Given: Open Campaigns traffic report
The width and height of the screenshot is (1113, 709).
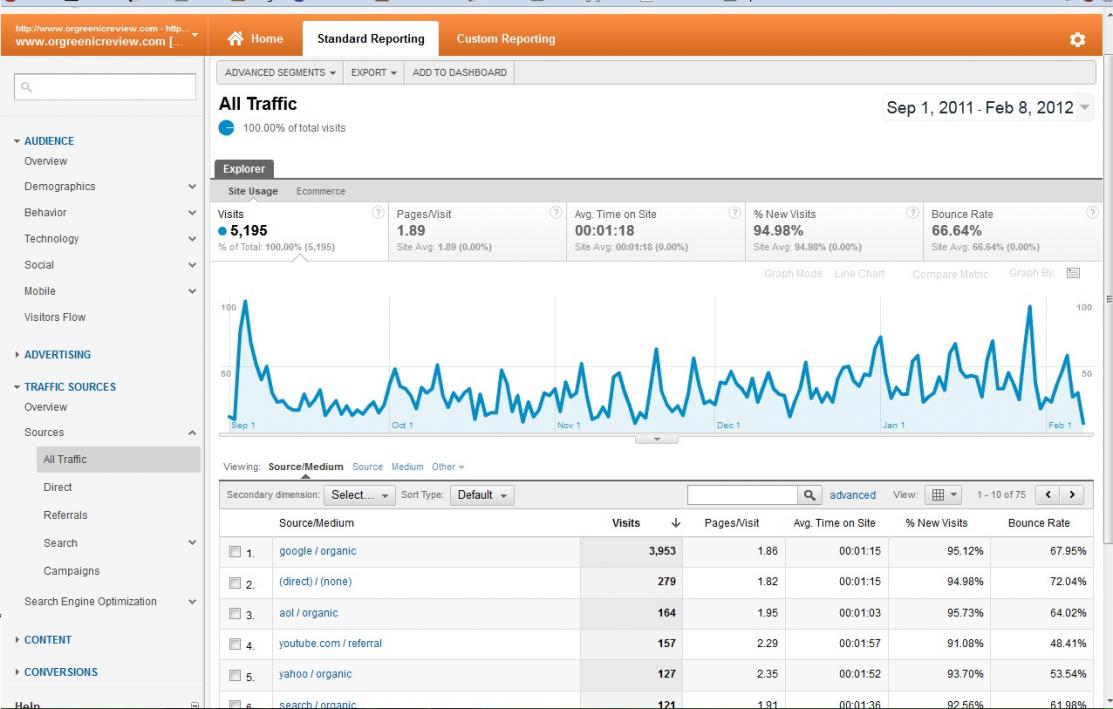Looking at the screenshot, I should click(x=72, y=571).
